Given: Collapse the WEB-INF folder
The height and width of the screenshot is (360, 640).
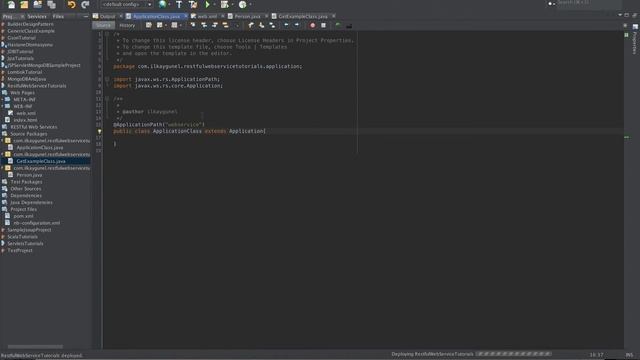Looking at the screenshot, I should [x=2, y=106].
